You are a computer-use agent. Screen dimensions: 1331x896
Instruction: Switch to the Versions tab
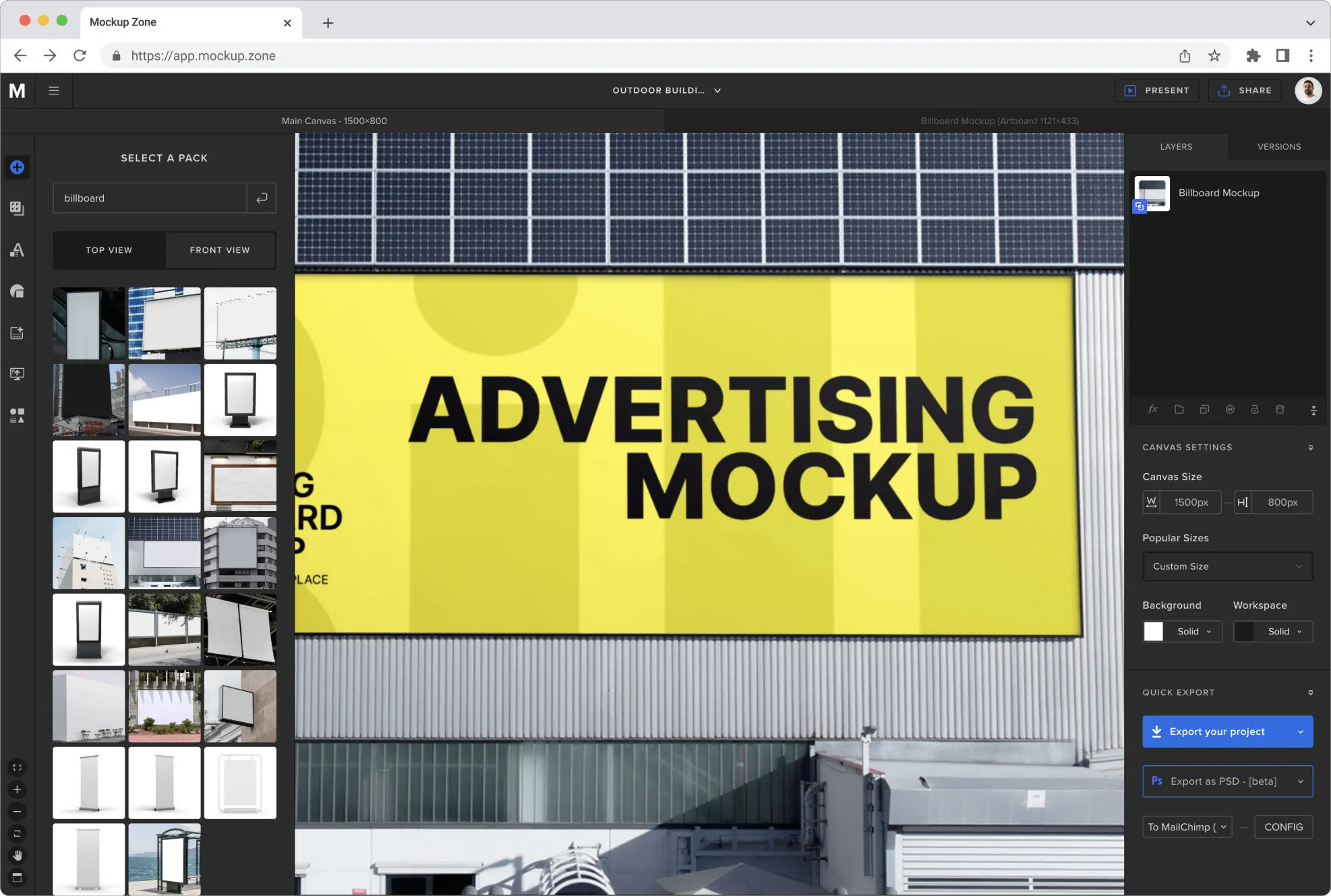coord(1278,146)
